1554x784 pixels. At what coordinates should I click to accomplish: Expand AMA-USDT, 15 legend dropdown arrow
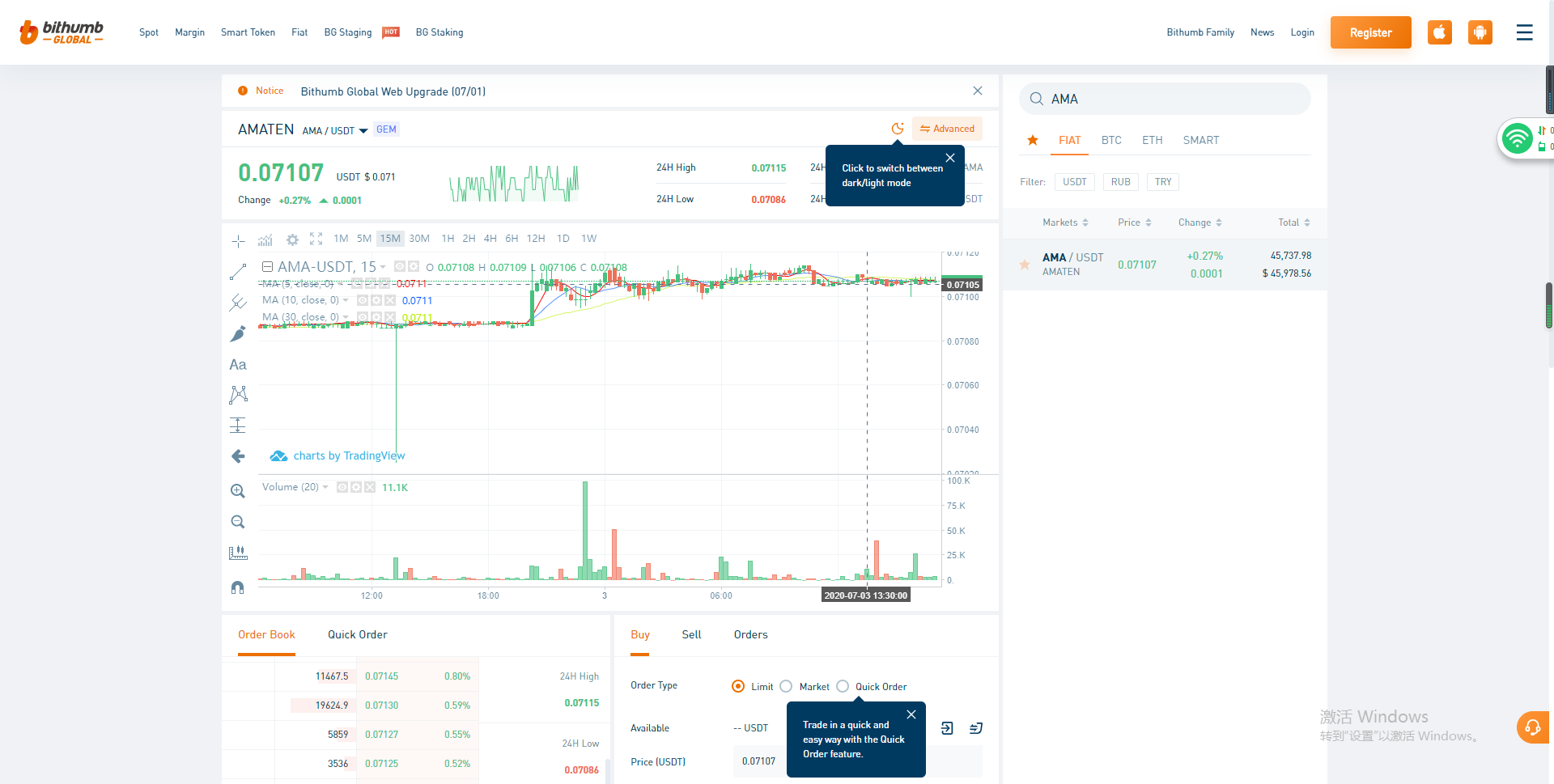coord(383,267)
